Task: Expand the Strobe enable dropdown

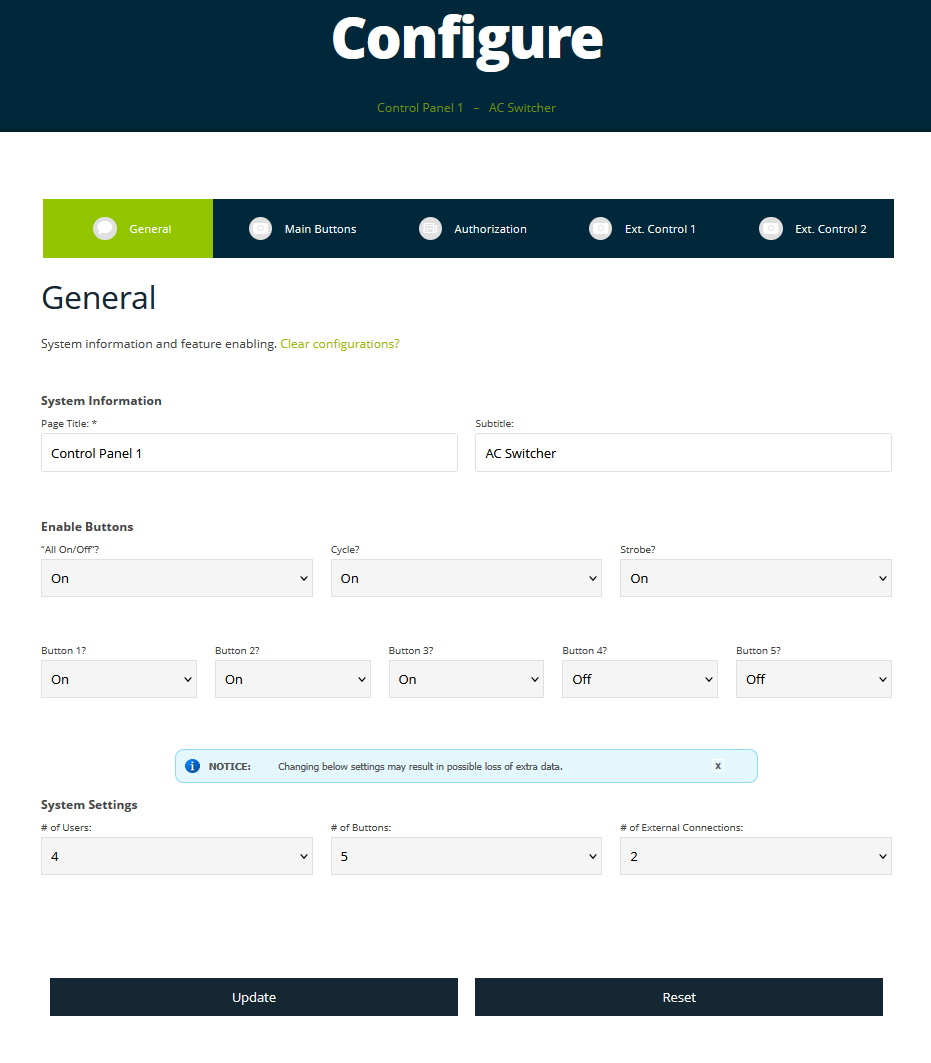Action: click(x=755, y=578)
